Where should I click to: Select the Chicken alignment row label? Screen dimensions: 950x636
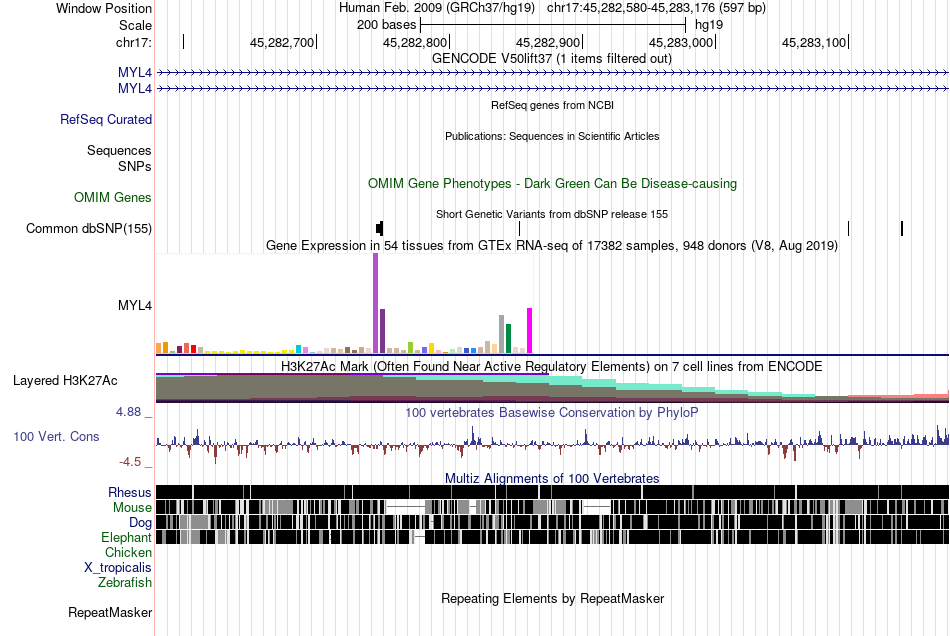point(128,552)
